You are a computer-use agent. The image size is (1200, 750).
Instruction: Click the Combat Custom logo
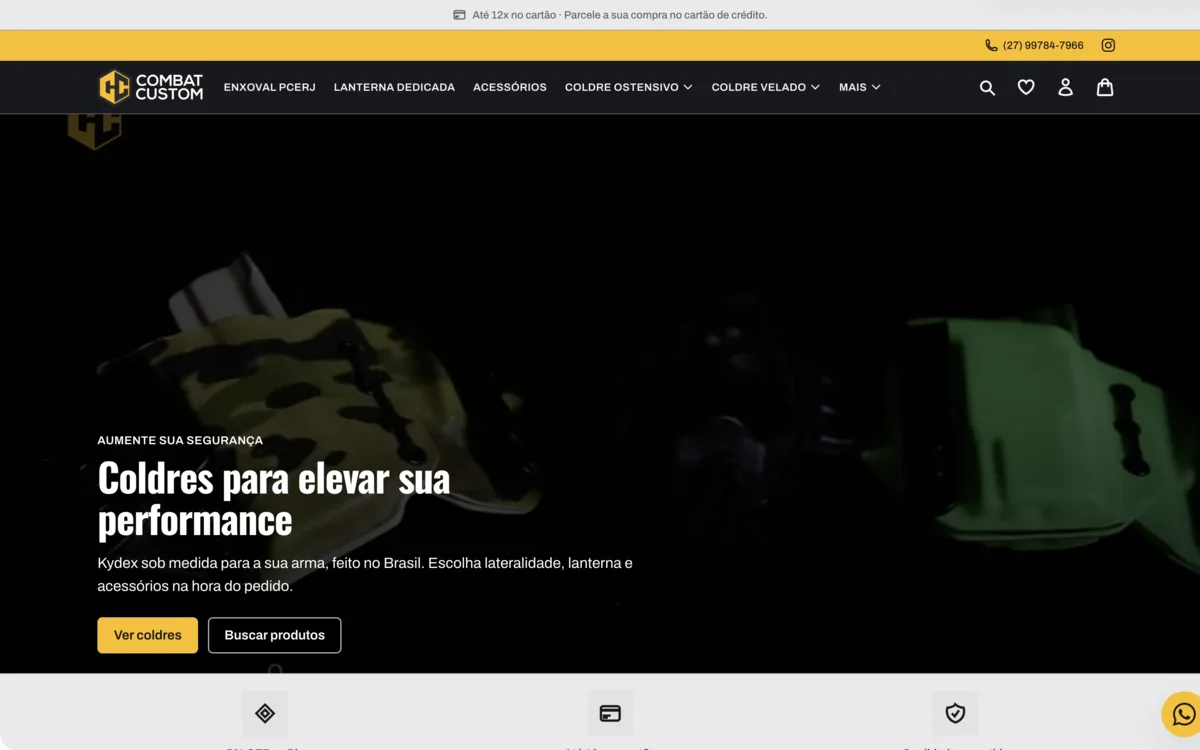[151, 87]
